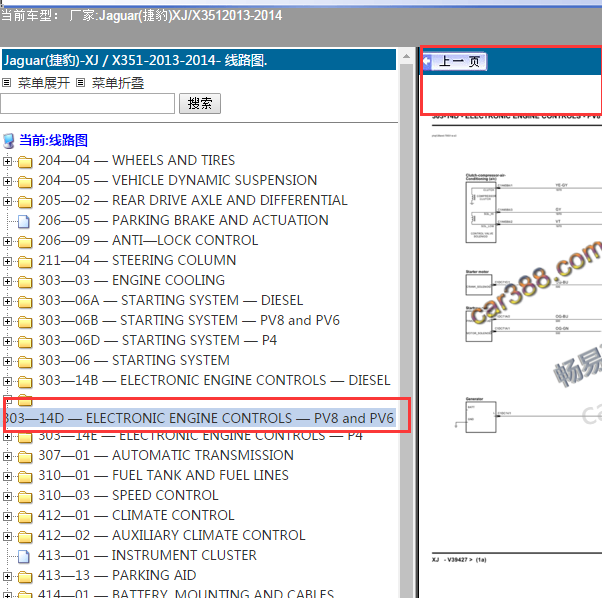
Task: Click folder icon of 303—06D STARTING SYSTEM
Action: pyautogui.click(x=25, y=342)
